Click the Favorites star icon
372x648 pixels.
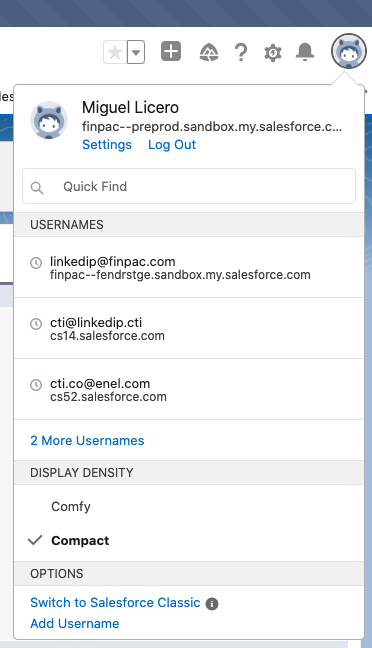115,52
